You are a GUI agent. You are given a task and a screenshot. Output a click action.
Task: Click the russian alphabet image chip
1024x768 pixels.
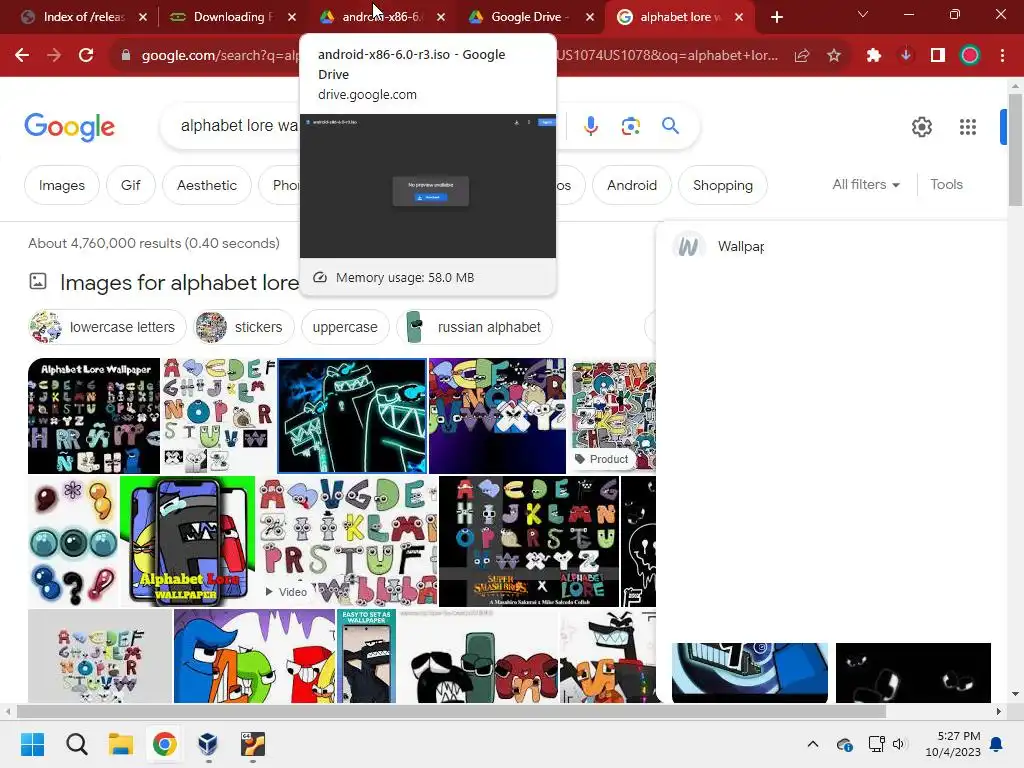pyautogui.click(x=474, y=327)
